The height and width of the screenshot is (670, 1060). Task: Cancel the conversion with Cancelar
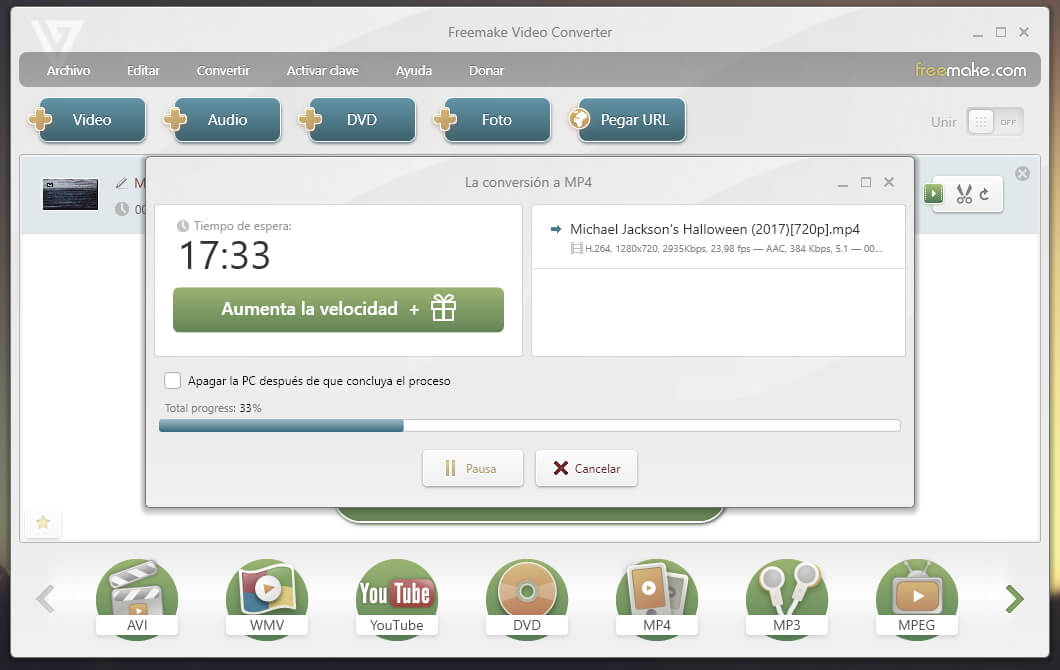(x=586, y=468)
